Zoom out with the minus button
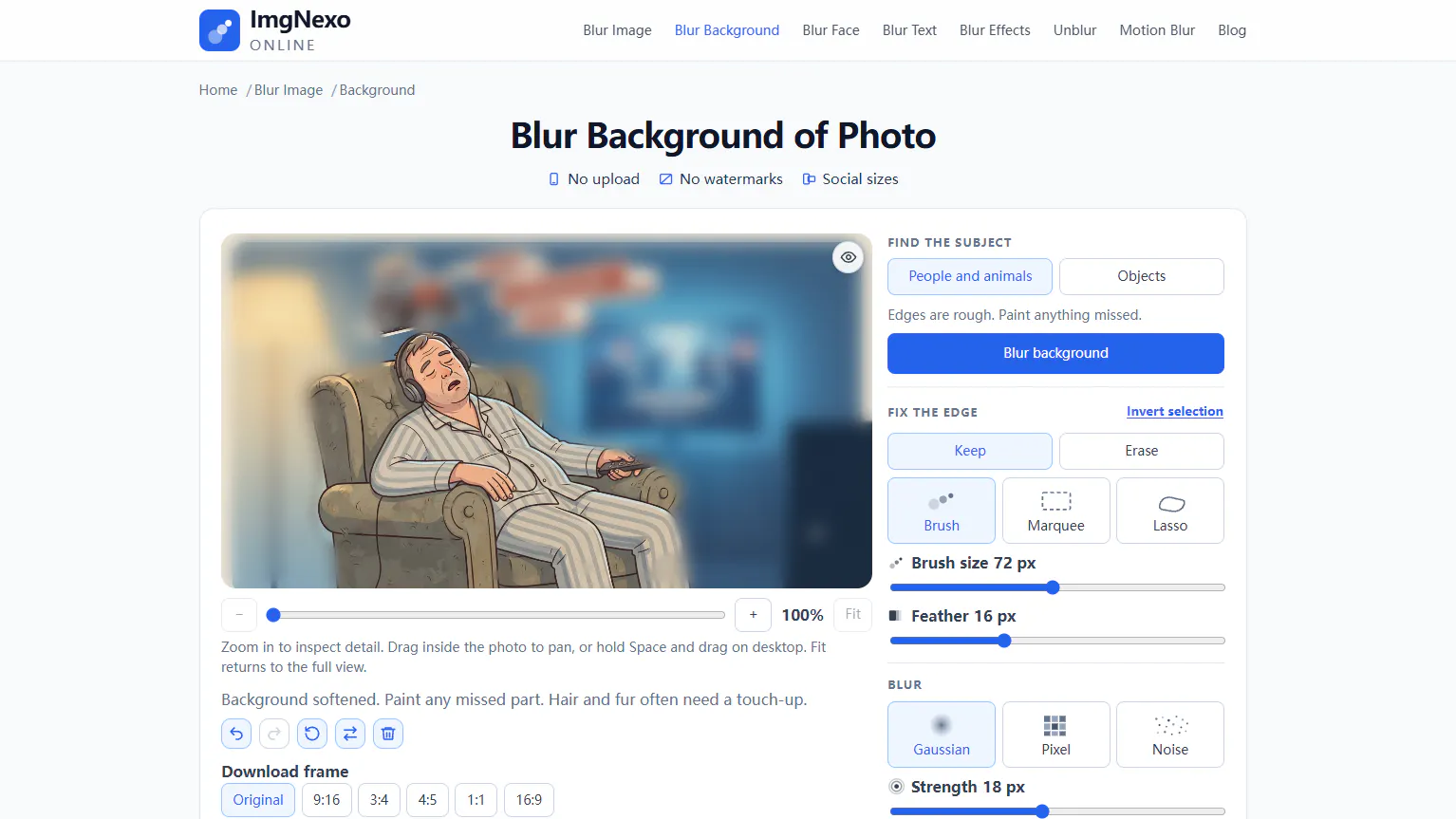Viewport: 1456px width, 819px height. 239,615
